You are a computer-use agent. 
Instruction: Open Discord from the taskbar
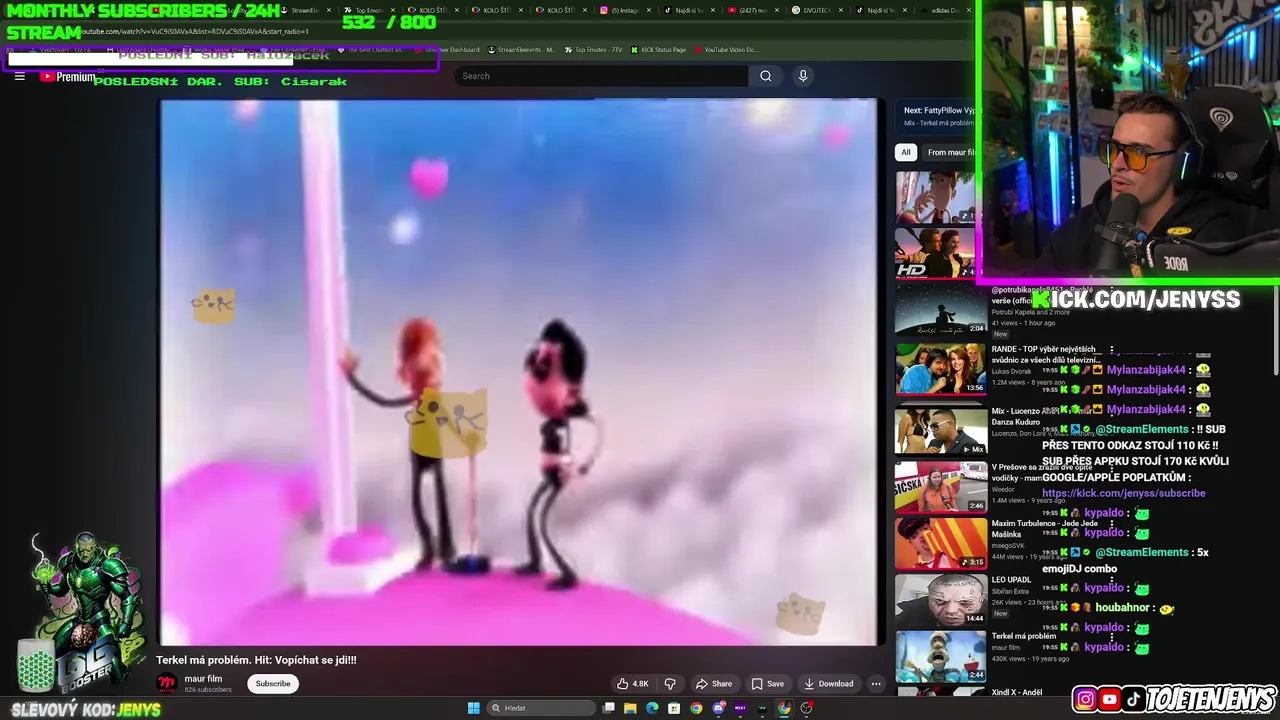coord(718,708)
